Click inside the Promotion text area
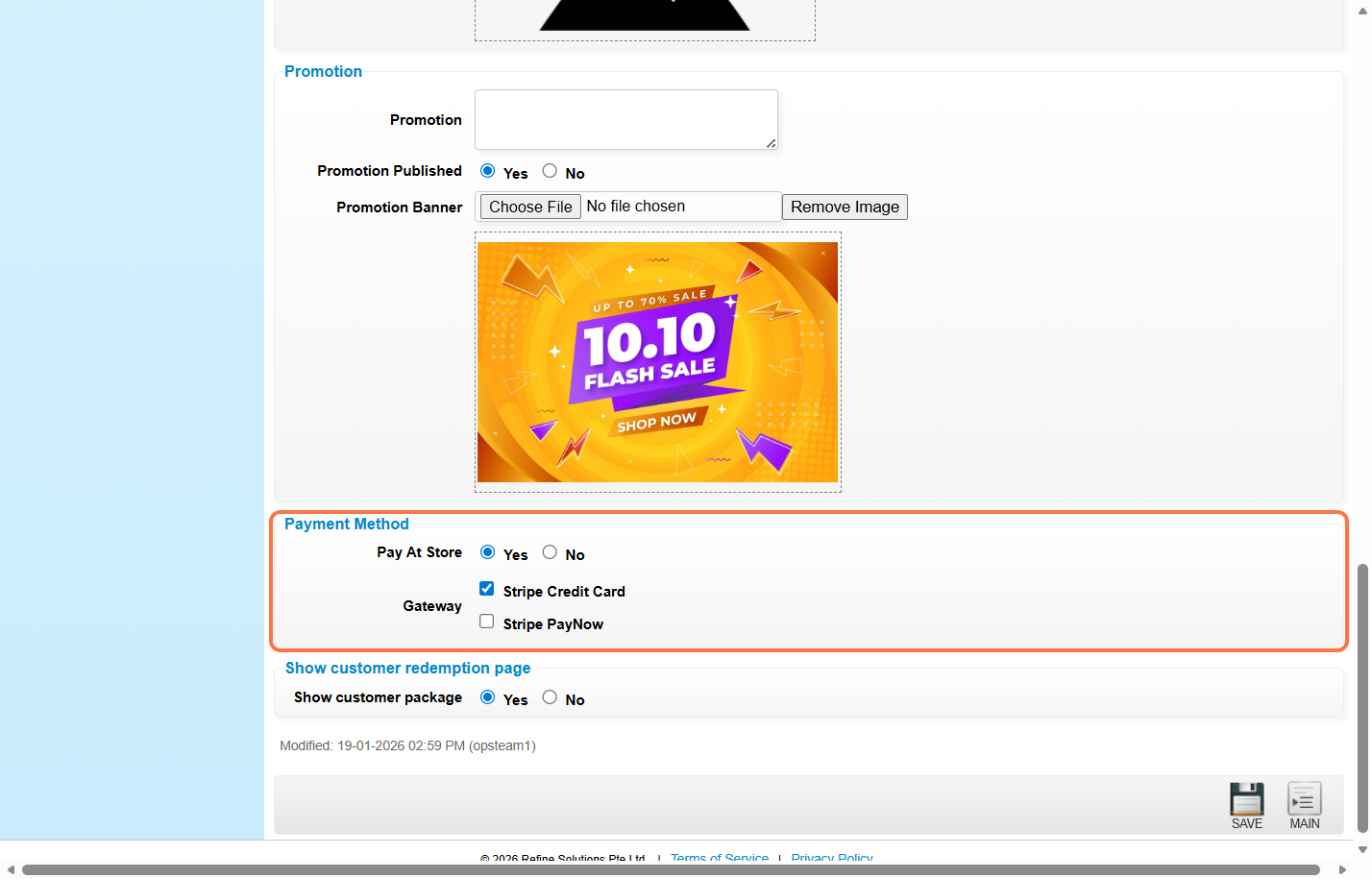 point(625,120)
